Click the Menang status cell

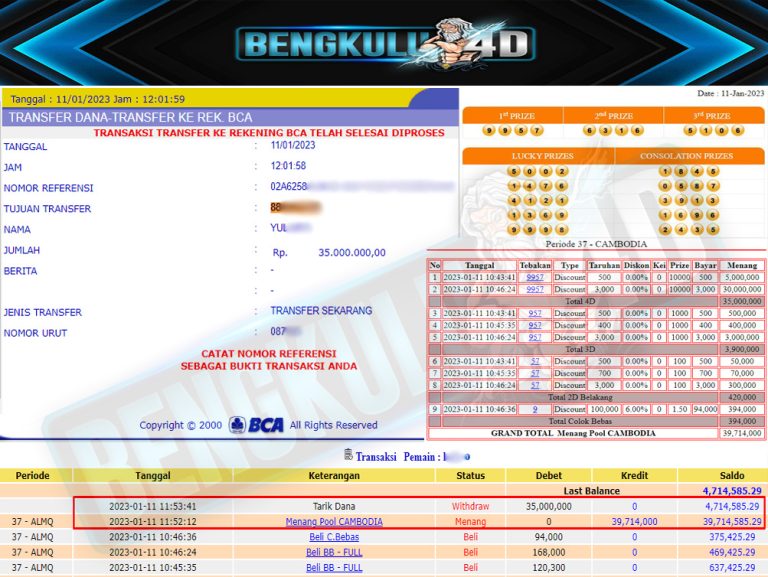pyautogui.click(x=470, y=522)
